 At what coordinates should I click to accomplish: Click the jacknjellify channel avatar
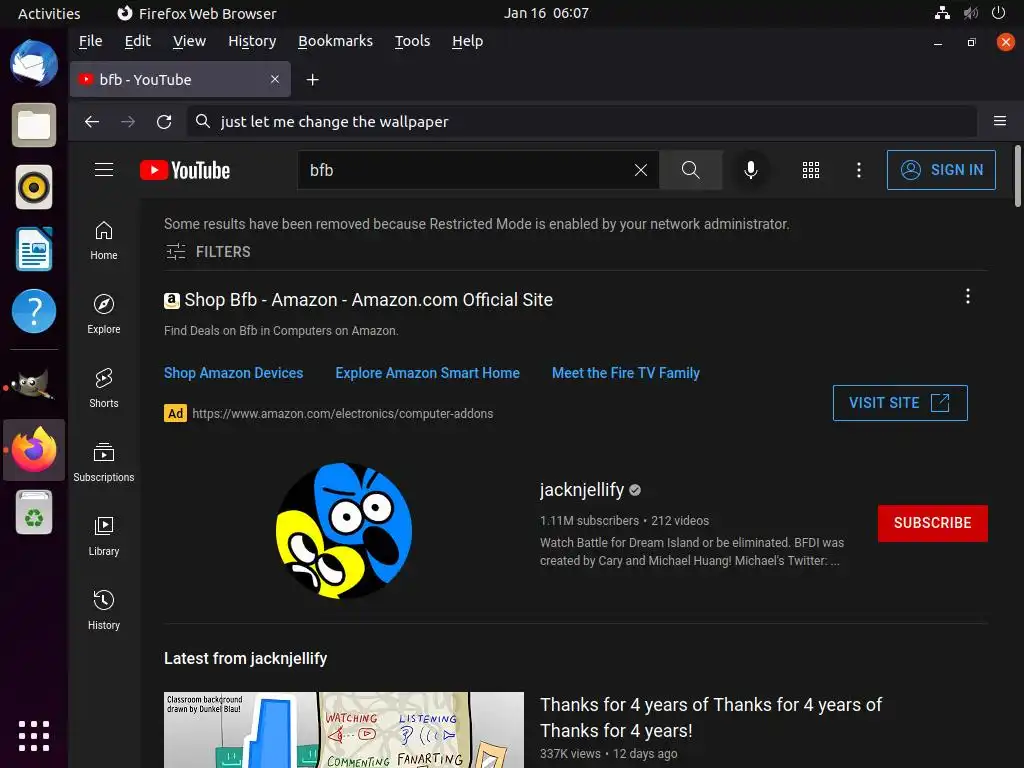[344, 530]
